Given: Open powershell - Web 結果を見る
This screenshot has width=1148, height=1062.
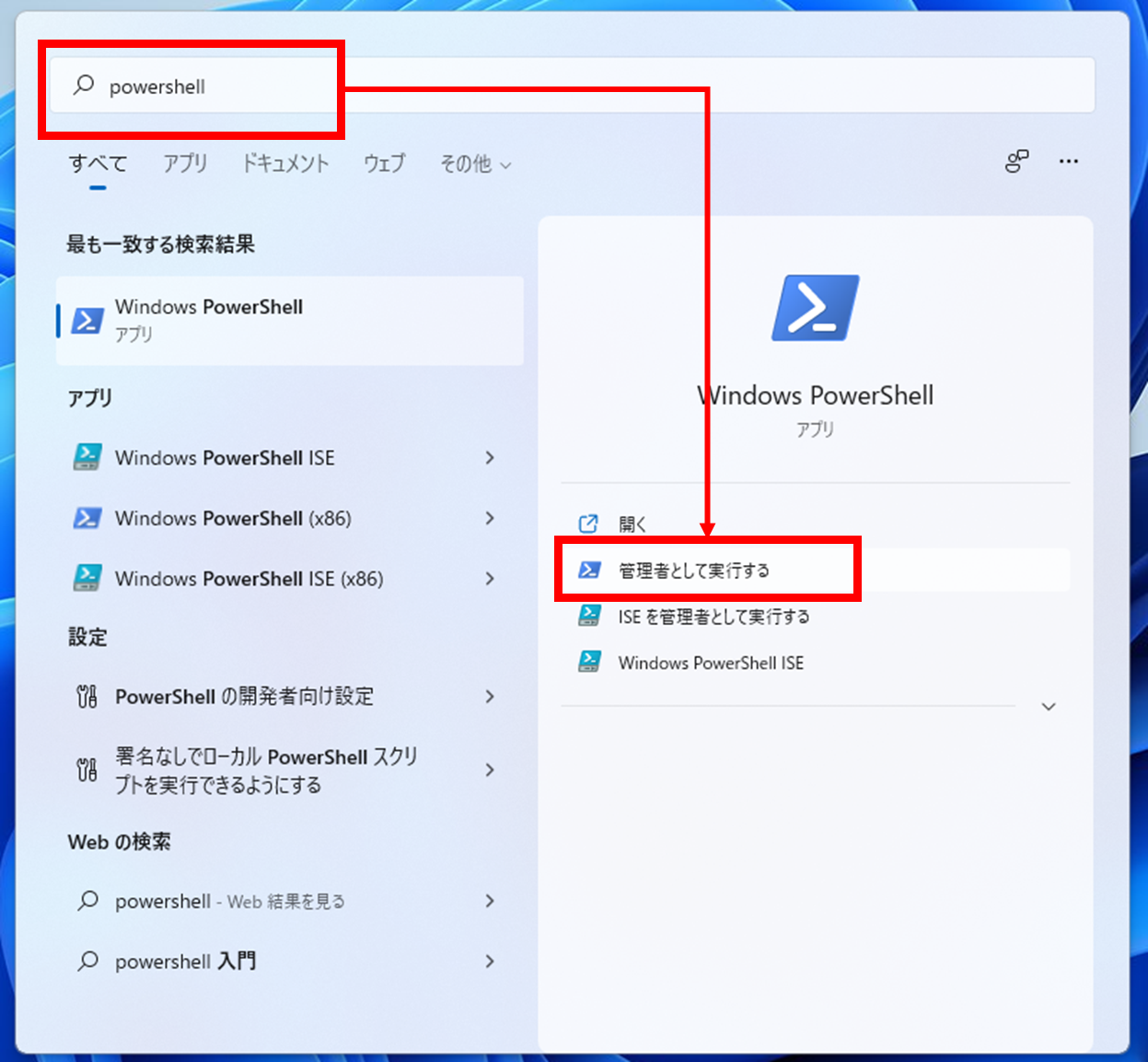Looking at the screenshot, I should (x=229, y=901).
